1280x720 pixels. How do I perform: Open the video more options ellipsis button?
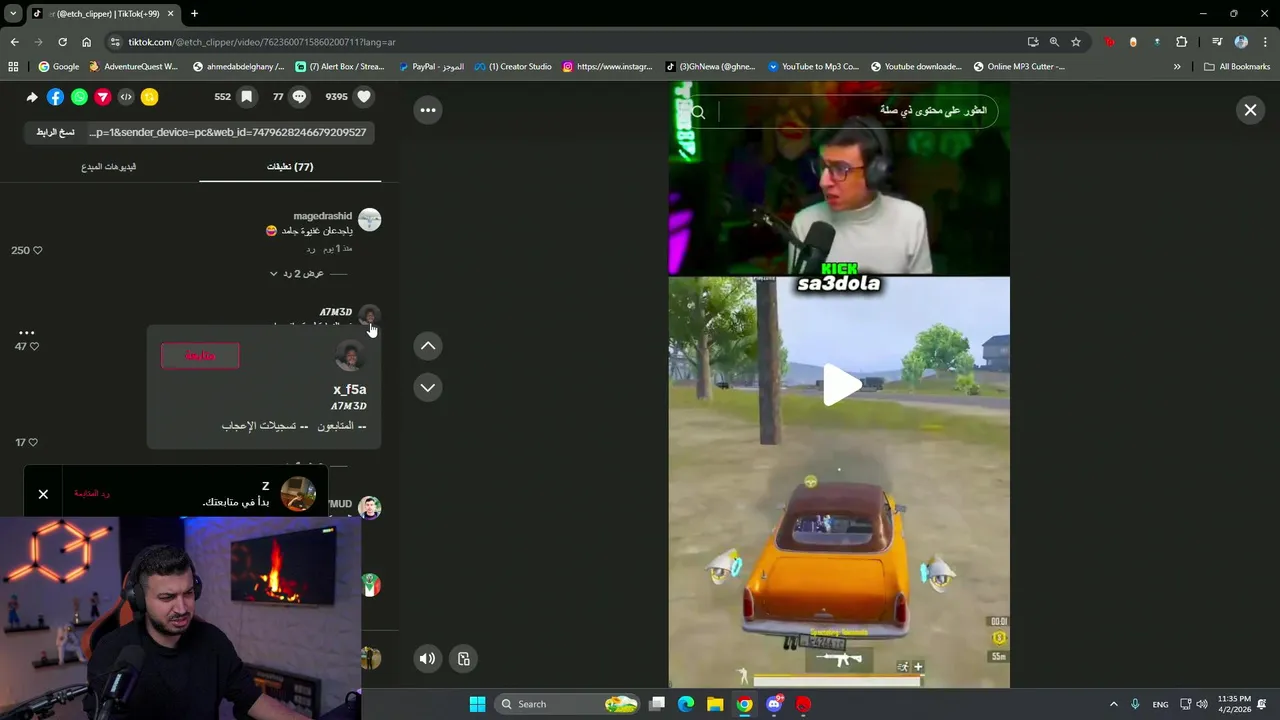(x=428, y=110)
